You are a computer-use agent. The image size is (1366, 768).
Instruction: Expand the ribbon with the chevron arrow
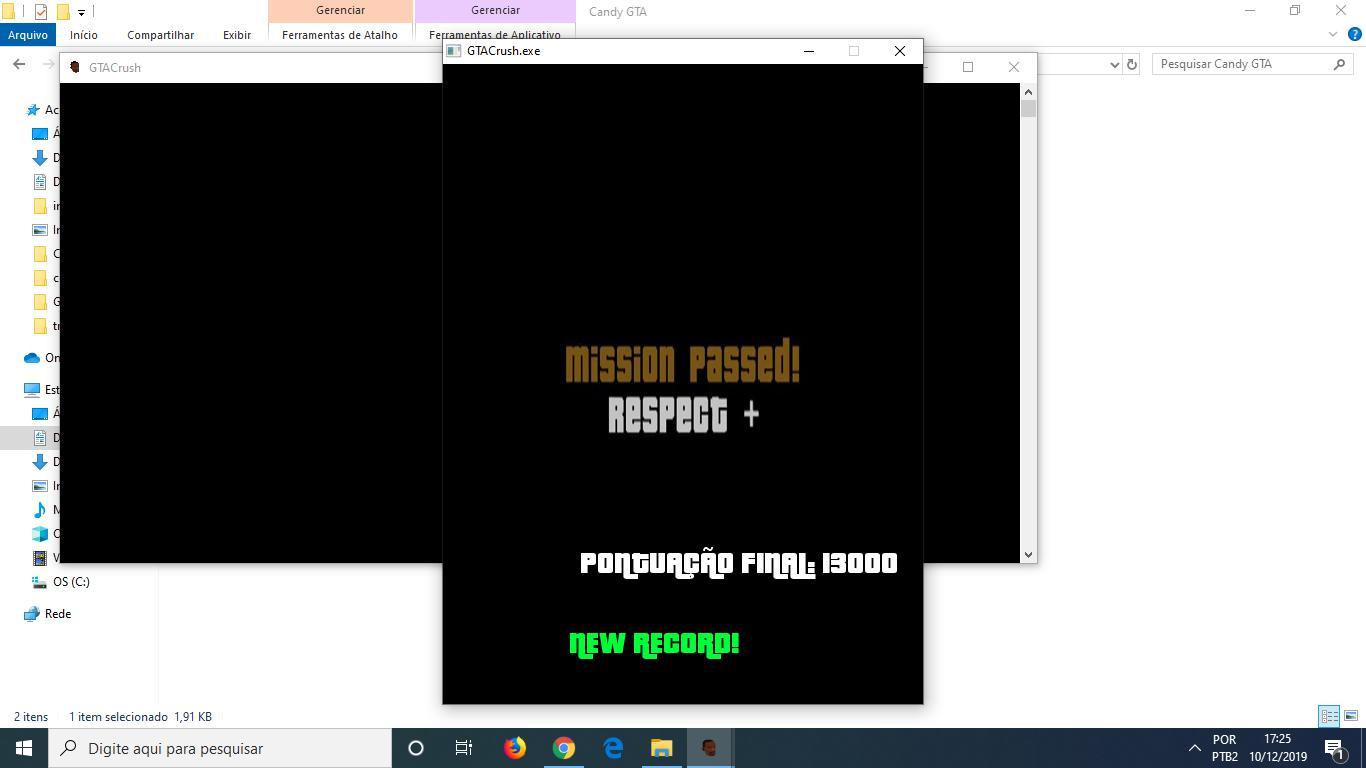1332,35
